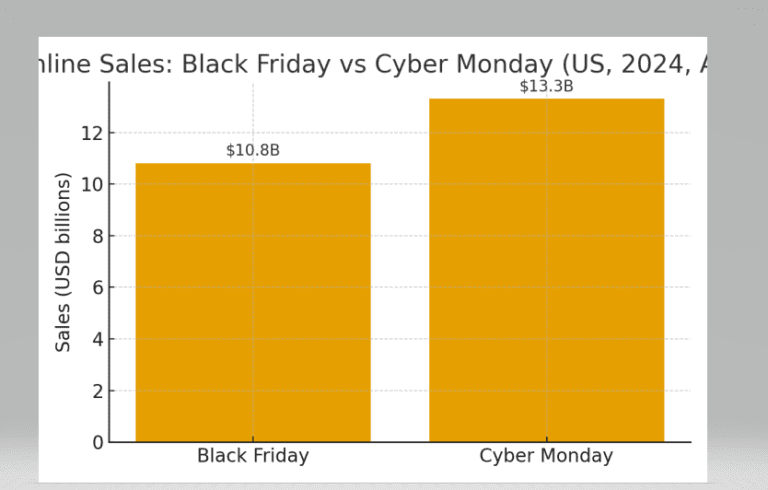Click the y-axis tick label 8
Image resolution: width=768 pixels, height=490 pixels.
pyautogui.click(x=98, y=236)
